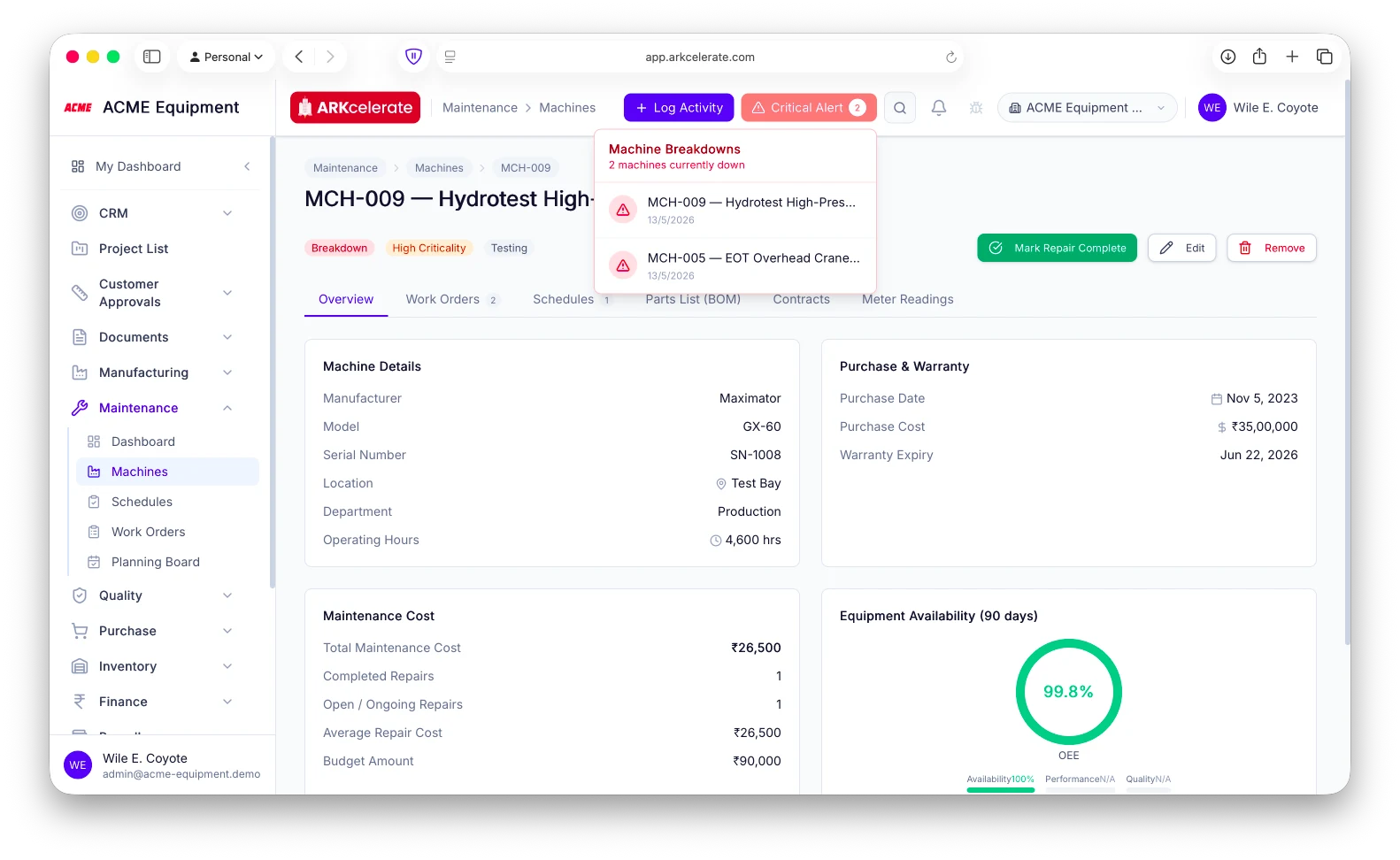Click the Edit machine button

click(x=1182, y=248)
